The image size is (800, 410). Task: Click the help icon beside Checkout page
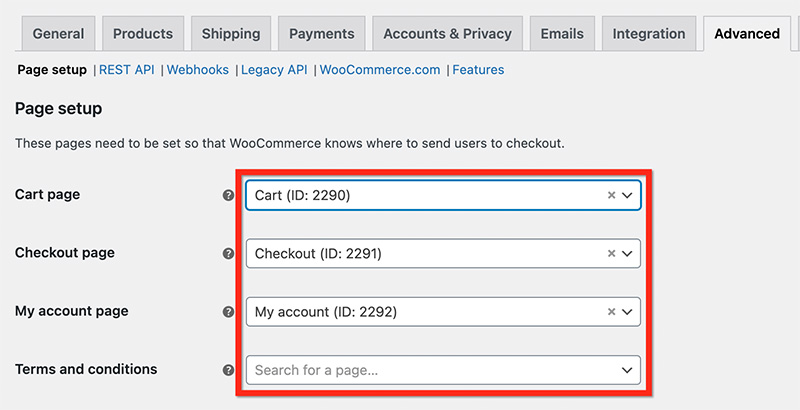coord(228,253)
